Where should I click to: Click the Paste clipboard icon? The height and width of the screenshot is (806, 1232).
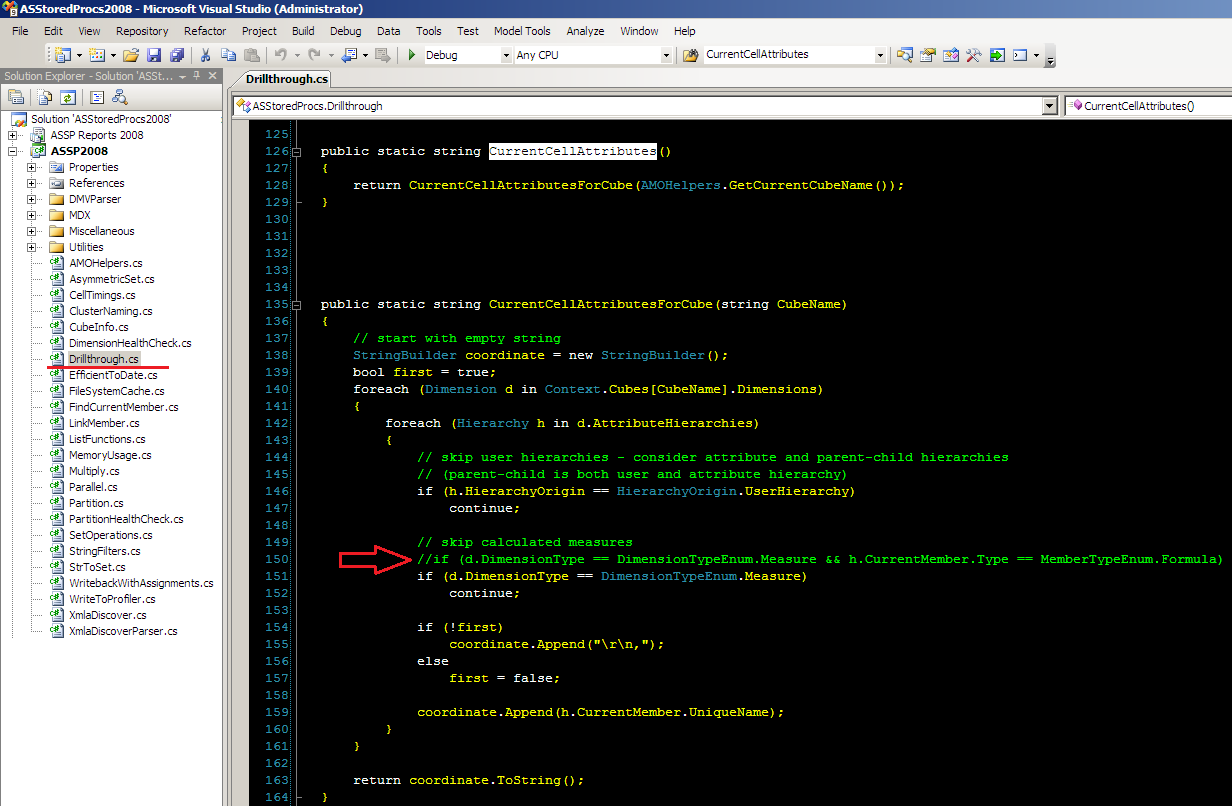pos(252,55)
